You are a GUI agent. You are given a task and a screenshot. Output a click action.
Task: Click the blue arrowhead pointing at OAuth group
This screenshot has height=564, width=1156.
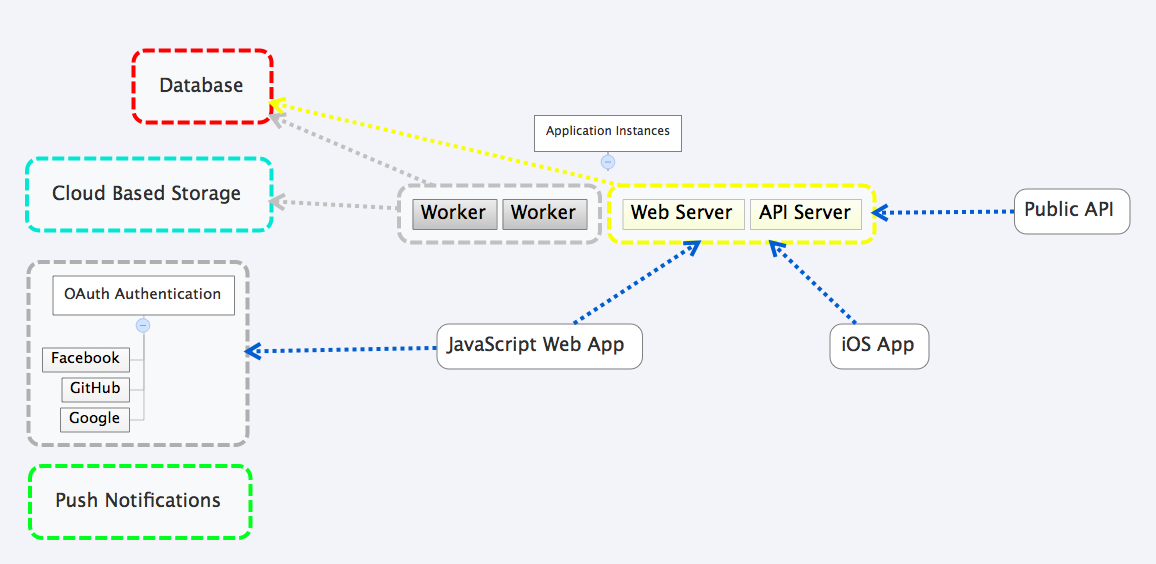coord(253,351)
